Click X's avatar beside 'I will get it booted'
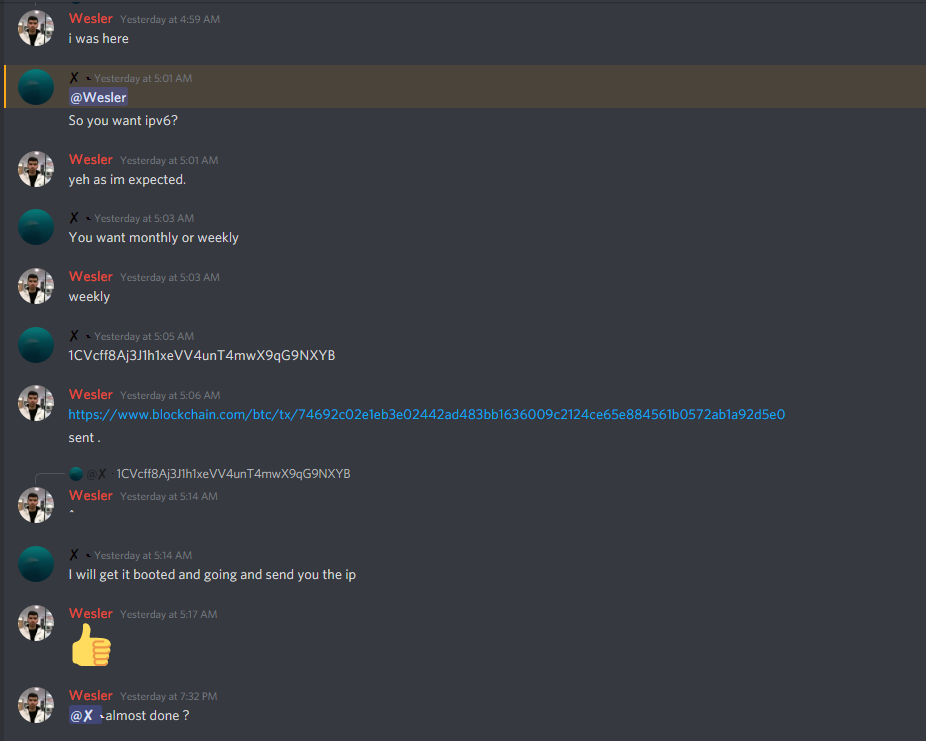The height and width of the screenshot is (741, 926). coord(36,564)
